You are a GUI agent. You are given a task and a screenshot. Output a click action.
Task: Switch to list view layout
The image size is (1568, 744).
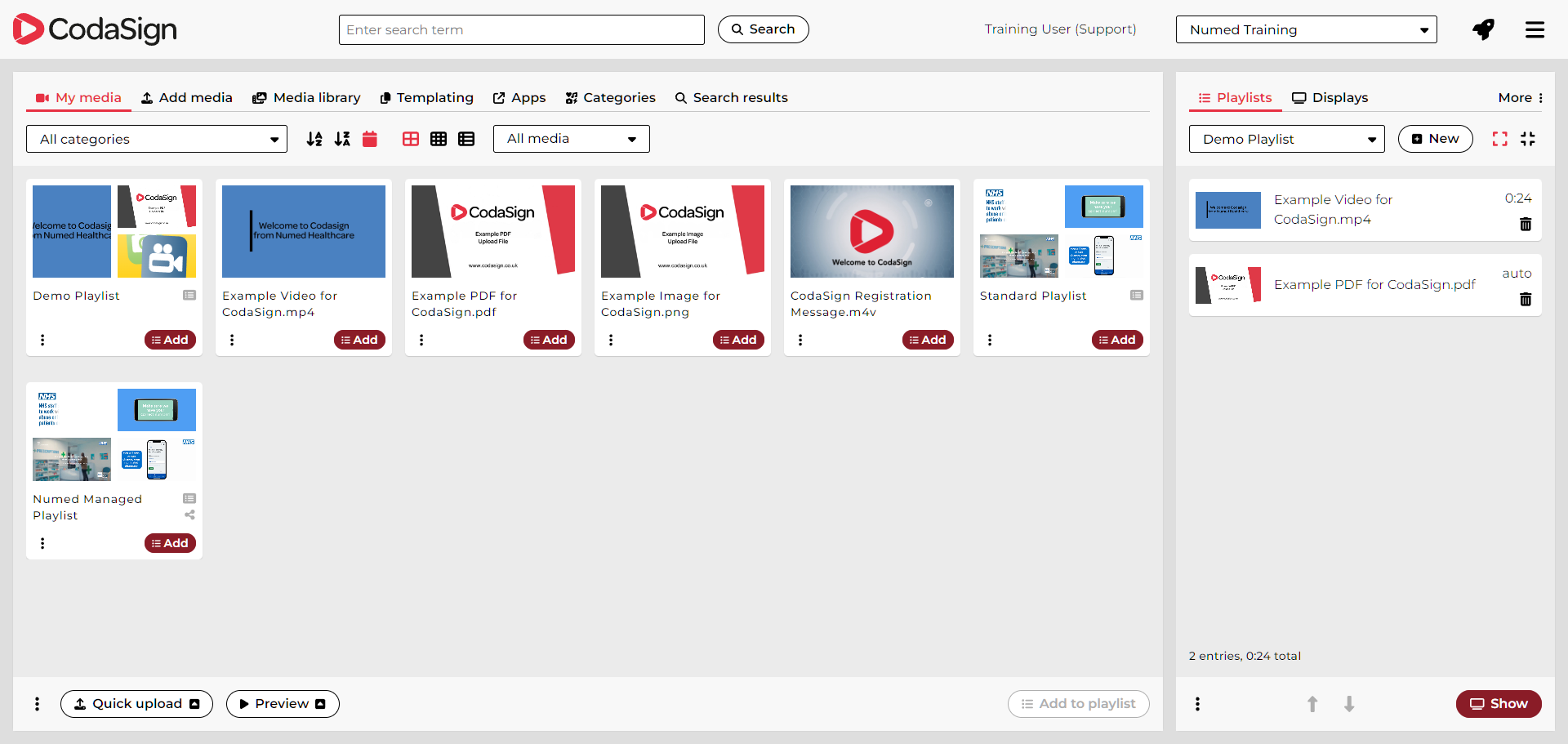tap(466, 139)
